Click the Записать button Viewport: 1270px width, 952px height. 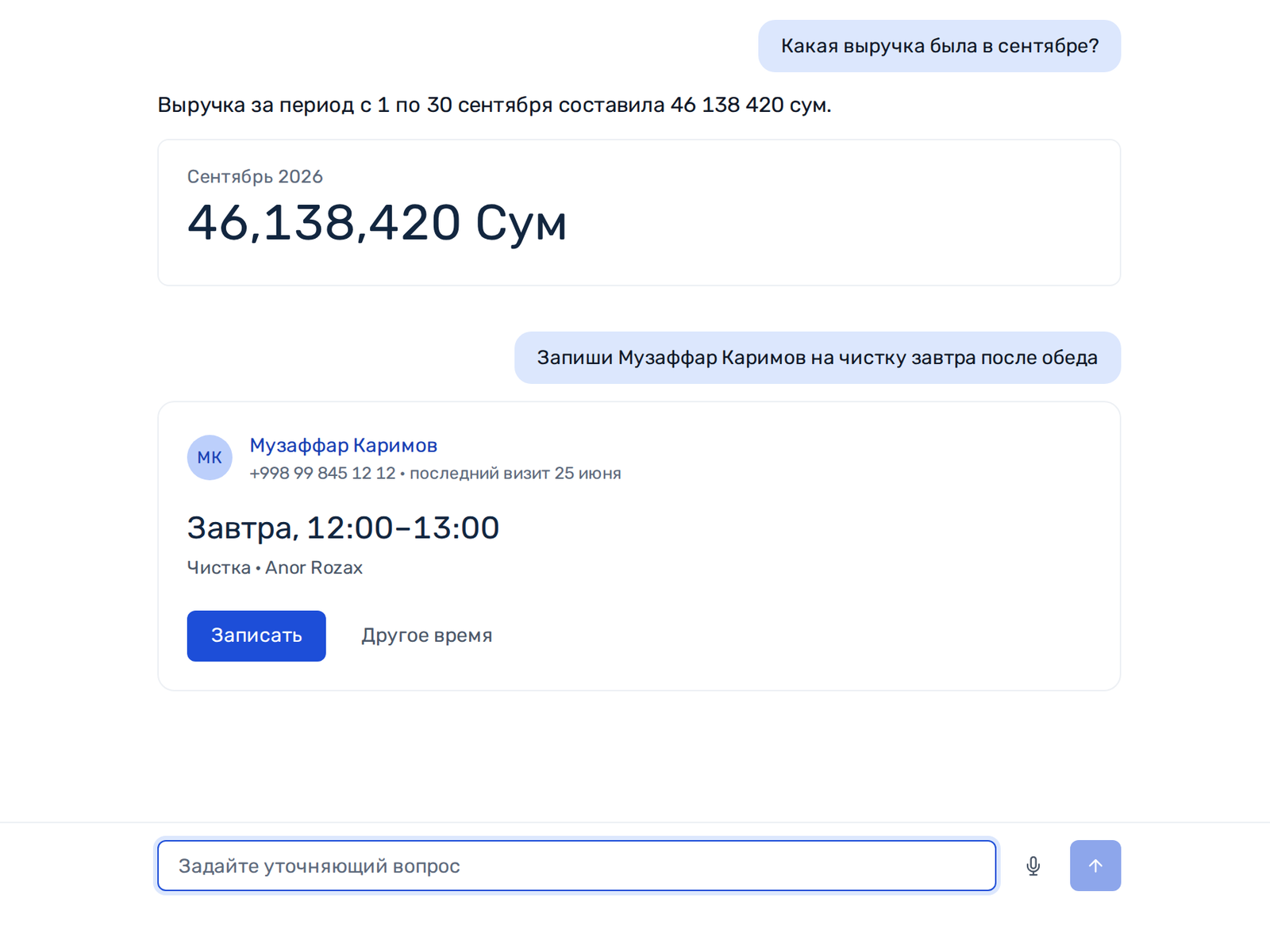pyautogui.click(x=256, y=635)
